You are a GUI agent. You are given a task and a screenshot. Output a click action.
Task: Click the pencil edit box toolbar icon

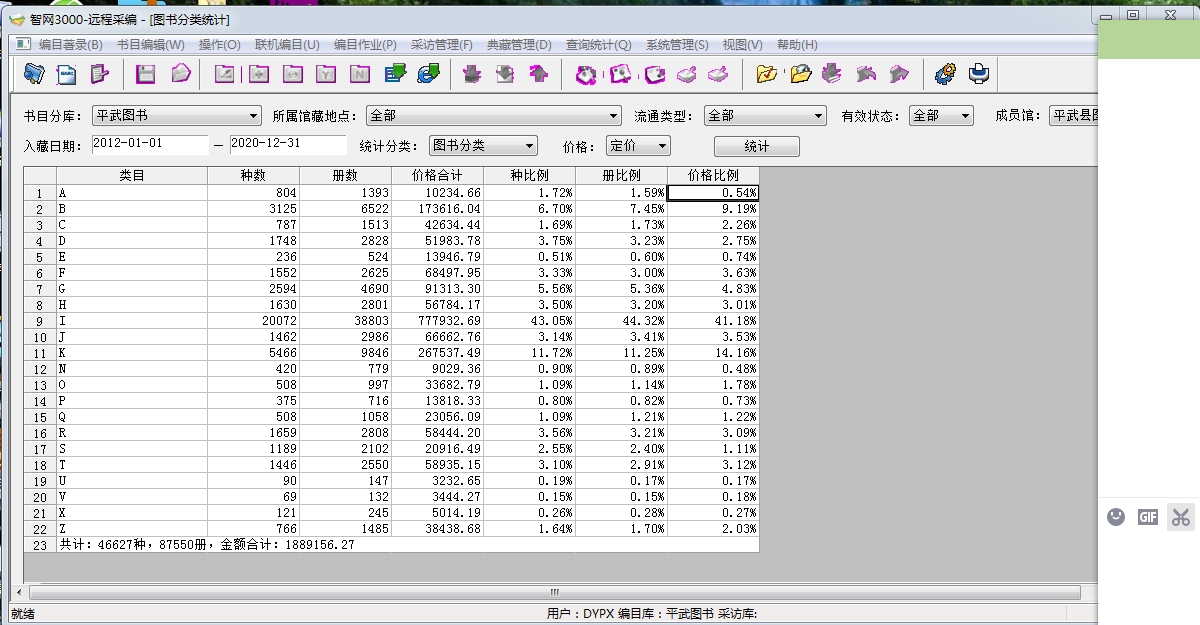click(x=225, y=74)
